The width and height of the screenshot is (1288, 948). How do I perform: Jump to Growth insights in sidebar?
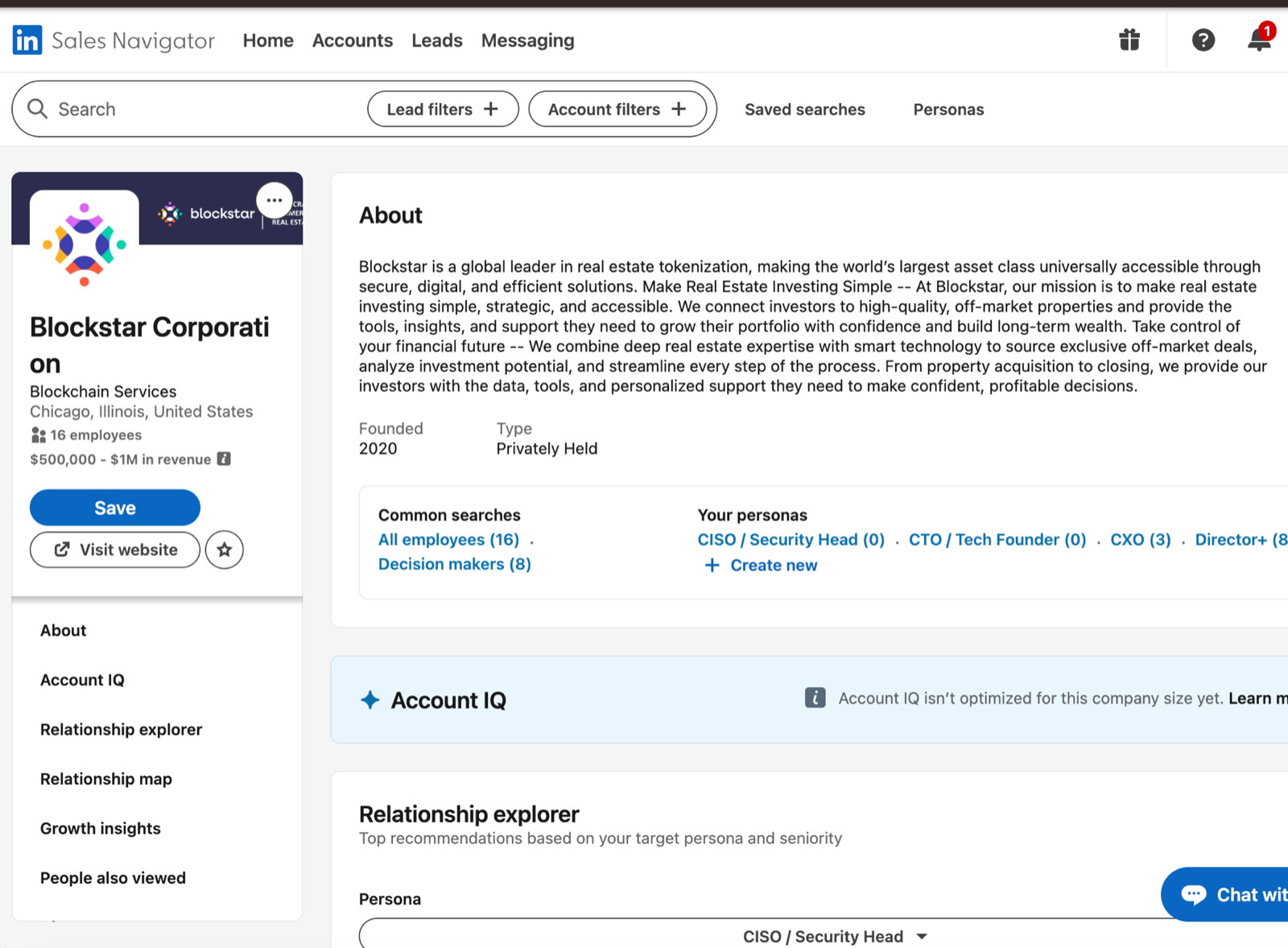click(x=101, y=828)
